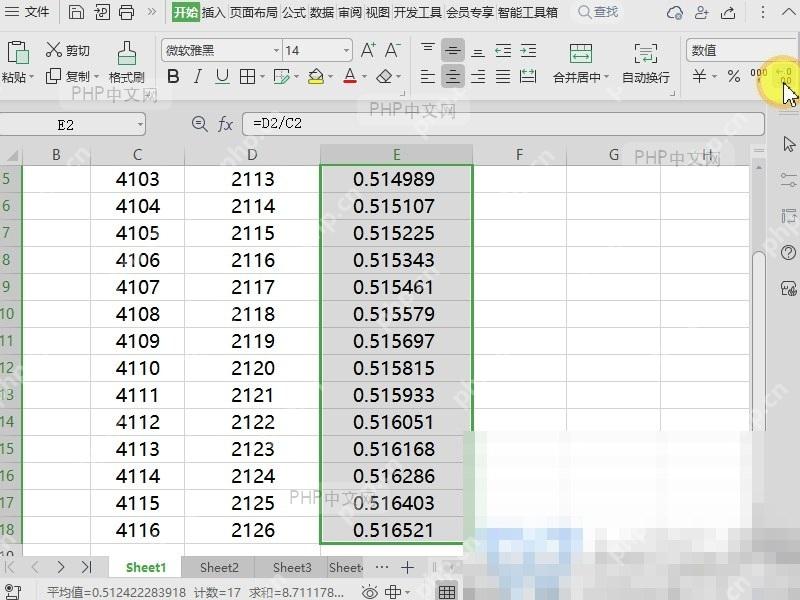Screen dimensions: 800x600
Task: Click the Copy (复制) button
Action: pos(67,77)
